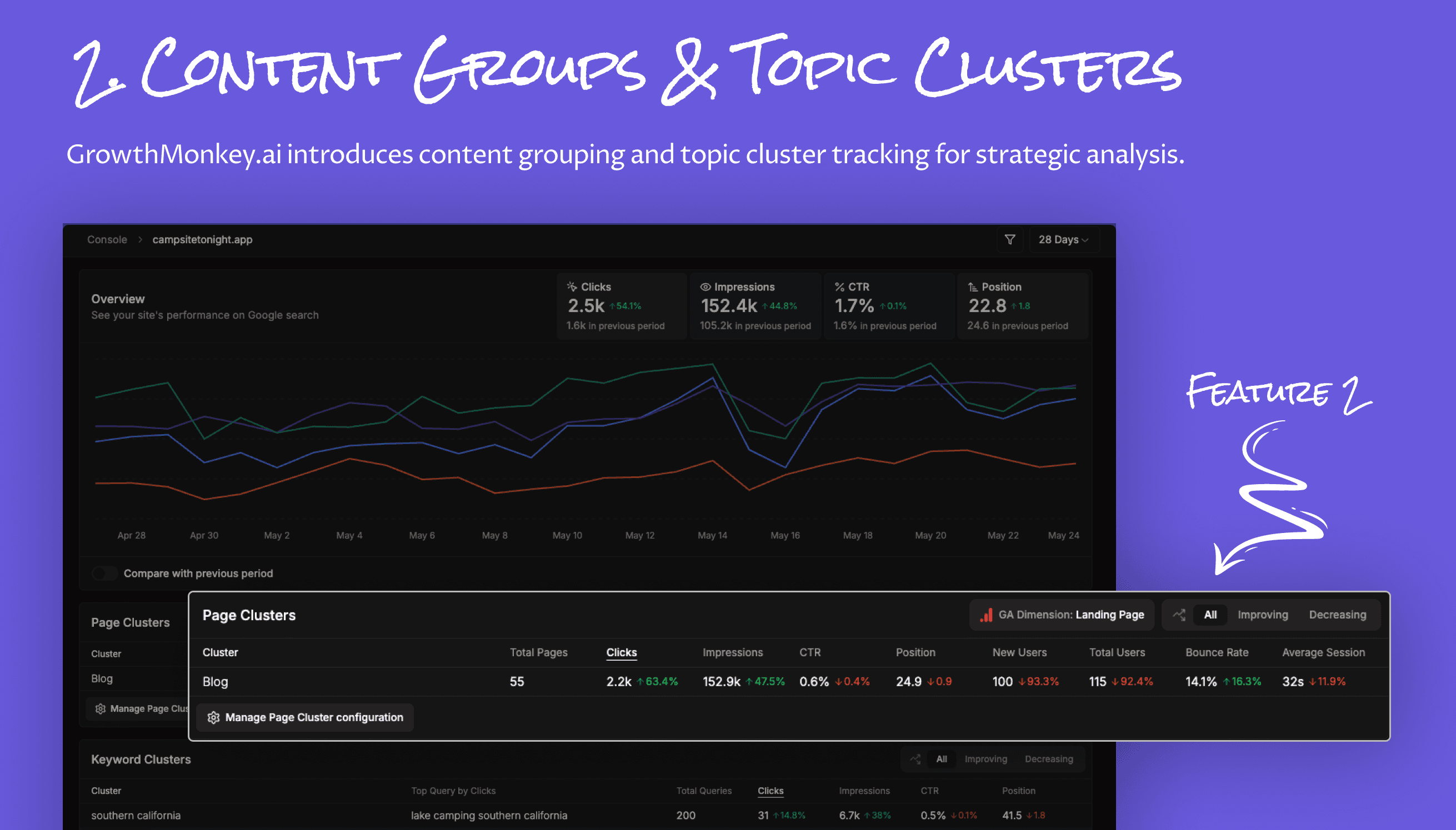Sort Keyword Clusters by Top Query by Clicks
The height and width of the screenshot is (830, 1456).
coord(453,791)
